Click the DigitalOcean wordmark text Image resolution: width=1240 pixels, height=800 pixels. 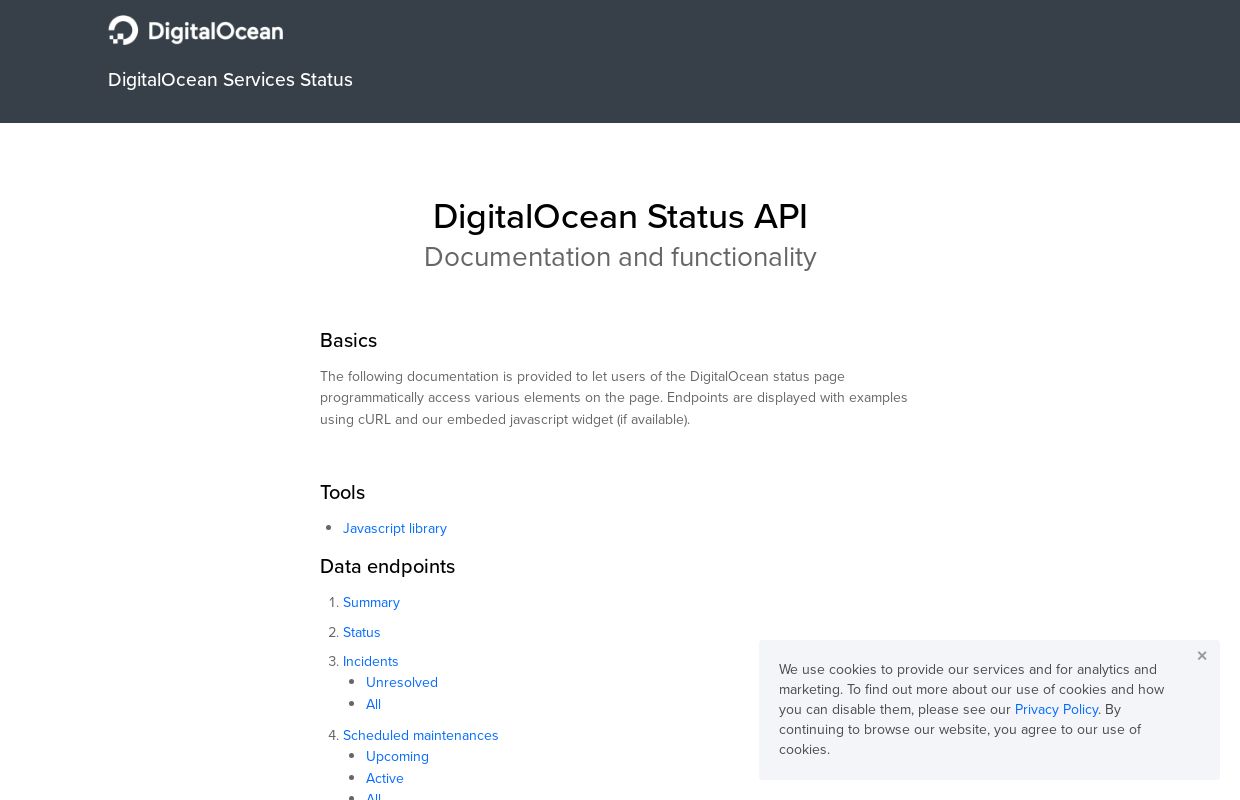(215, 31)
